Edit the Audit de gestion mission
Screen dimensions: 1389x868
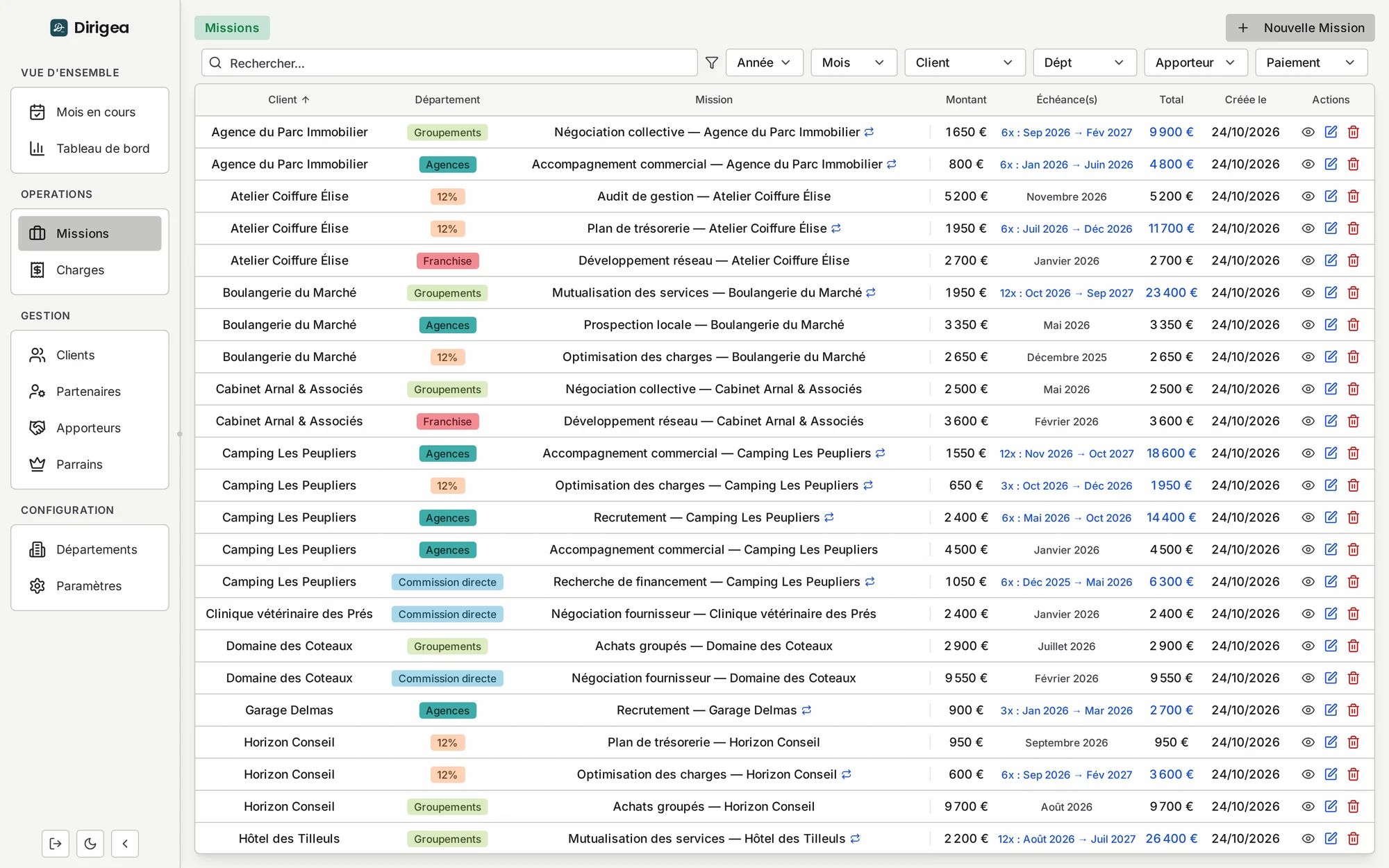pos(1331,196)
